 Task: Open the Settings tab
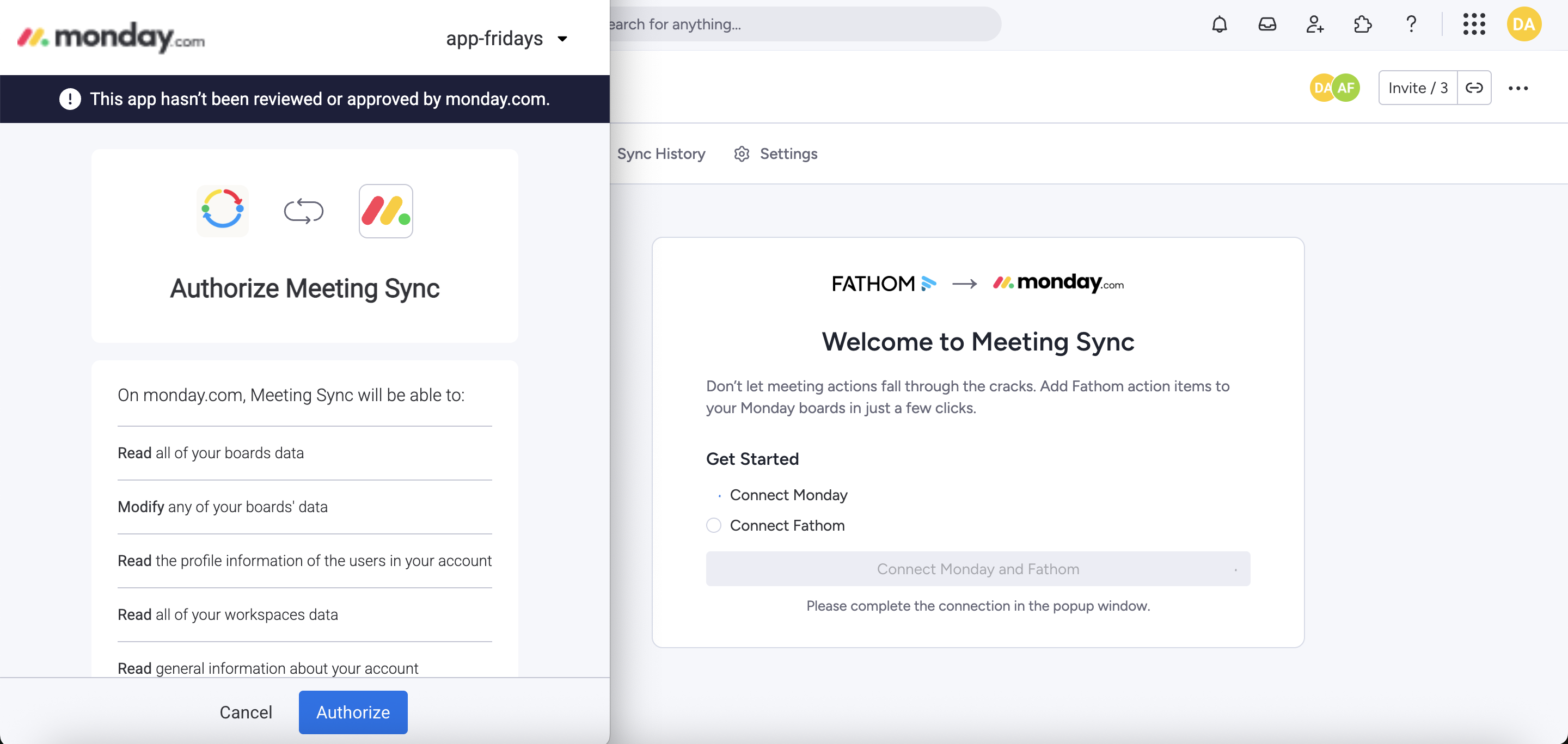[775, 154]
